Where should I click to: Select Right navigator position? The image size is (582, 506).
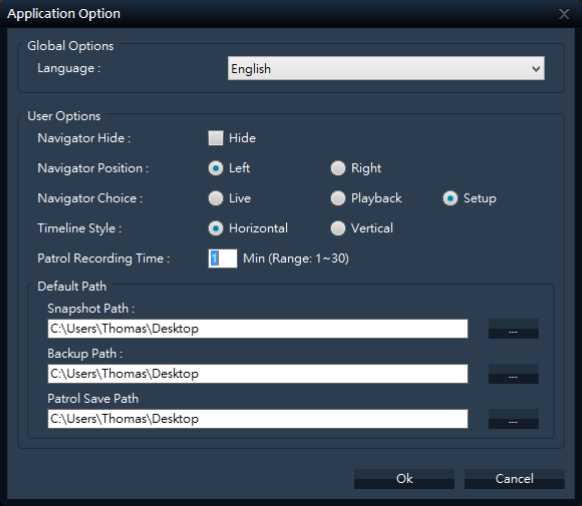point(338,168)
